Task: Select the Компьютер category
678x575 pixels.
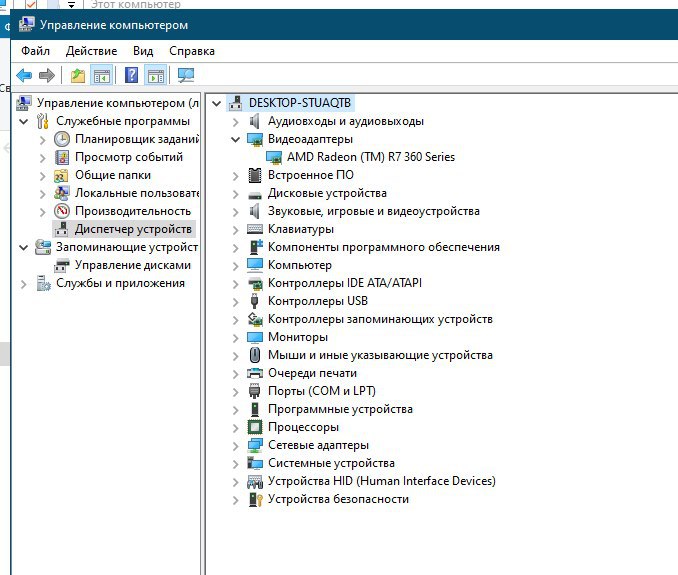Action: [x=300, y=265]
